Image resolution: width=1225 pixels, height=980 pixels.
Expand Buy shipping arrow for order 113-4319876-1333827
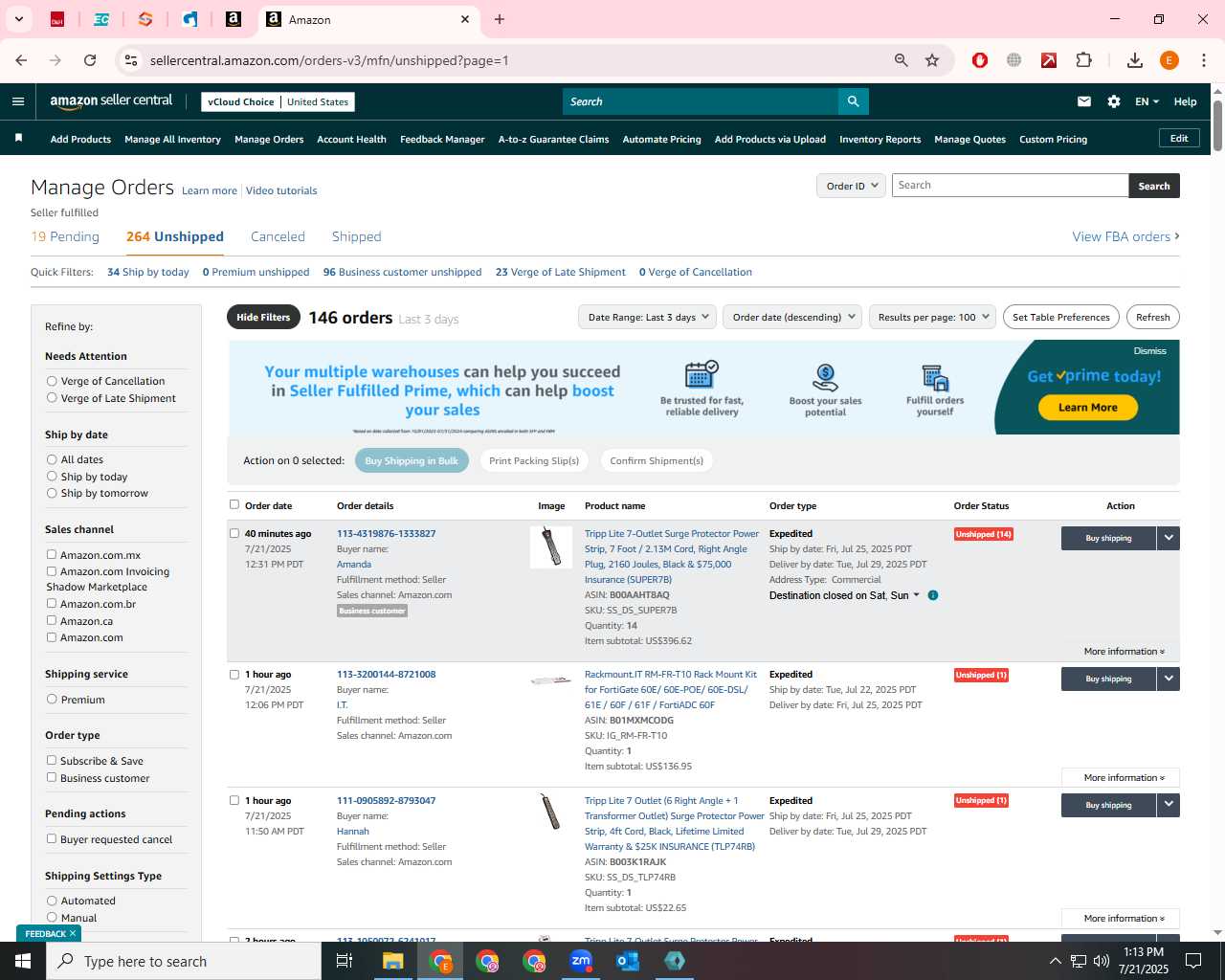(x=1169, y=538)
